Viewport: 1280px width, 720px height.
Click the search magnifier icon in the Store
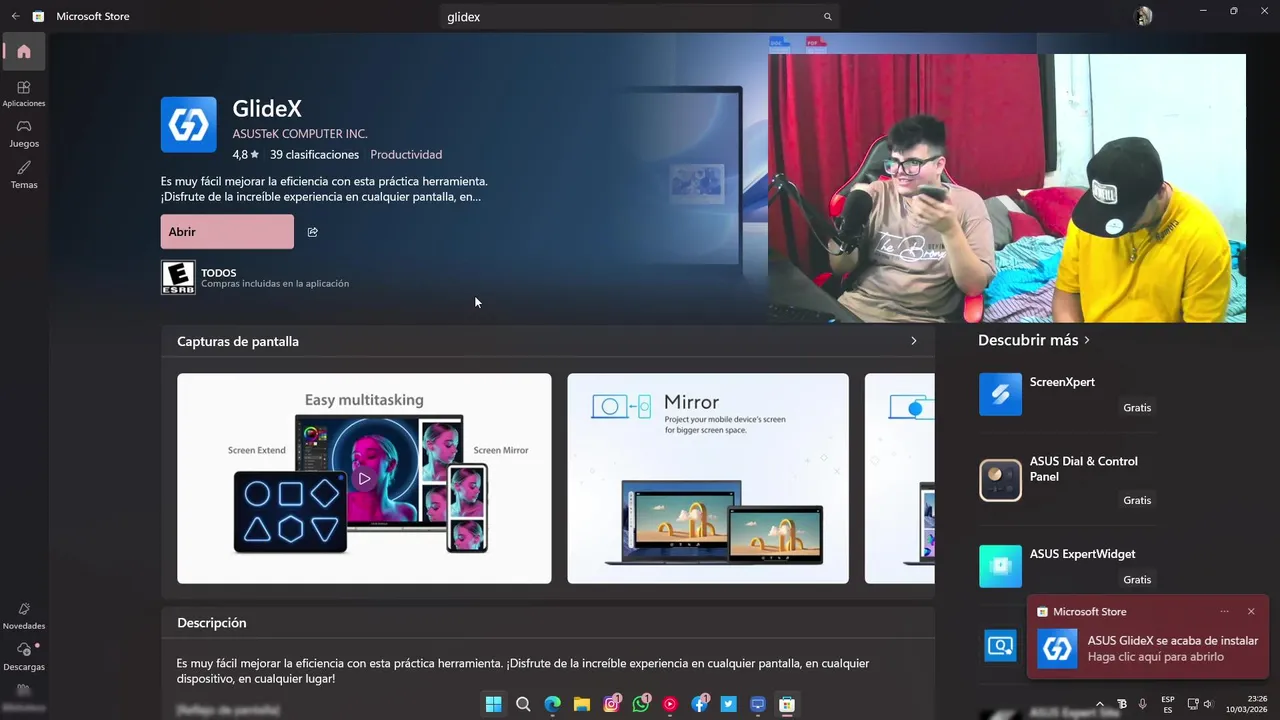827,17
